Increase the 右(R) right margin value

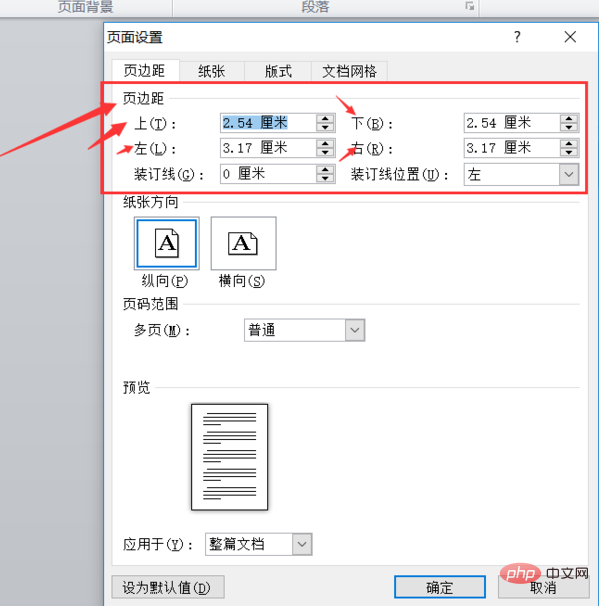point(569,144)
